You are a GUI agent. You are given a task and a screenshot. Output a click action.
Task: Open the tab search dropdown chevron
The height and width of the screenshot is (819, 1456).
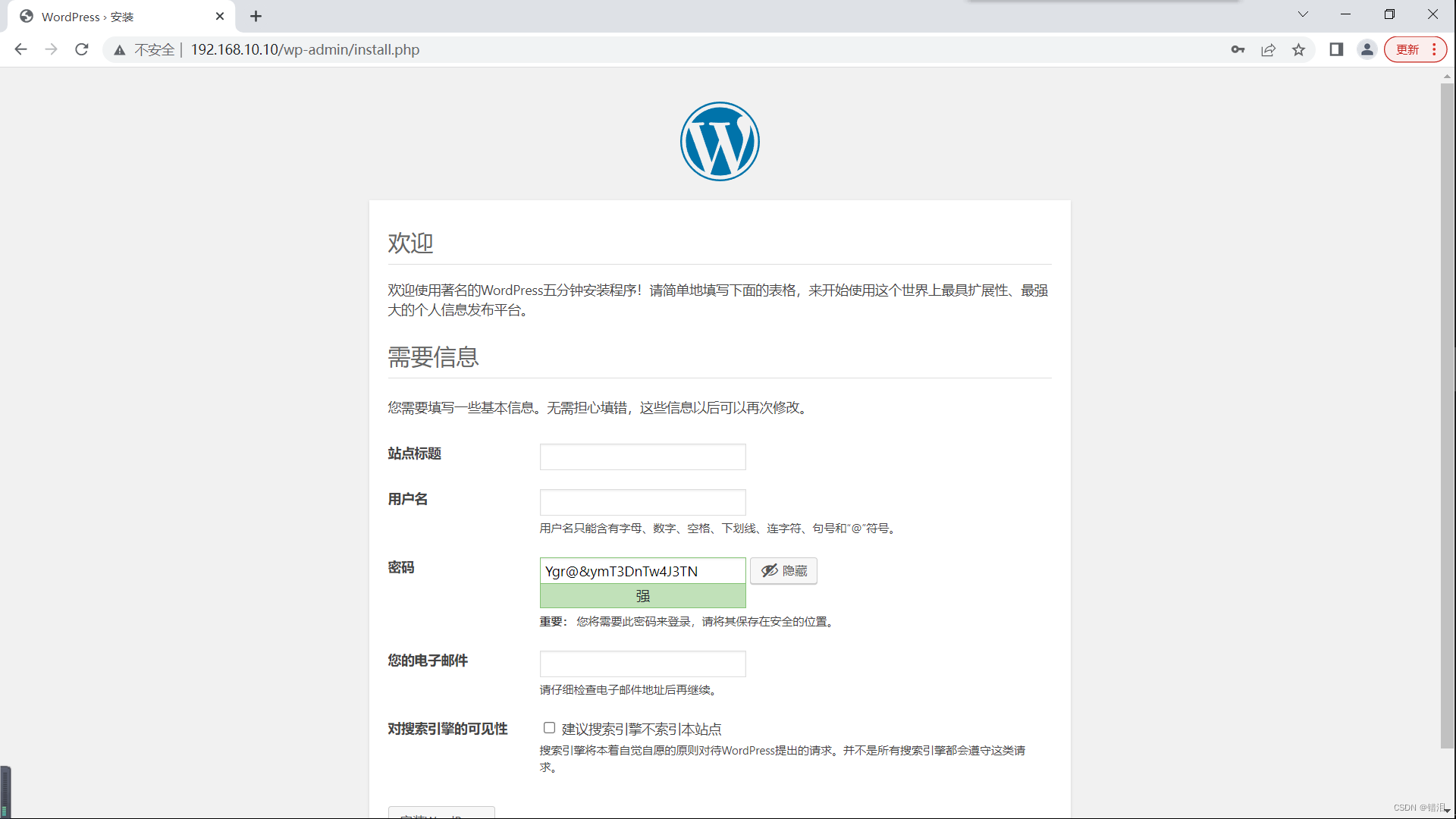1303,14
